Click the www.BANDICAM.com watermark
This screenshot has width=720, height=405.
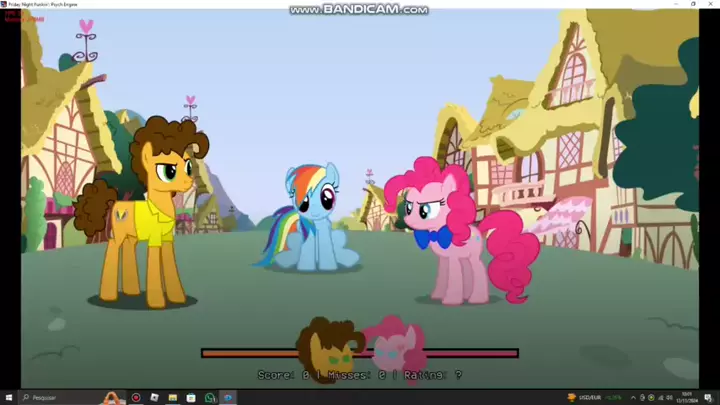(x=359, y=10)
